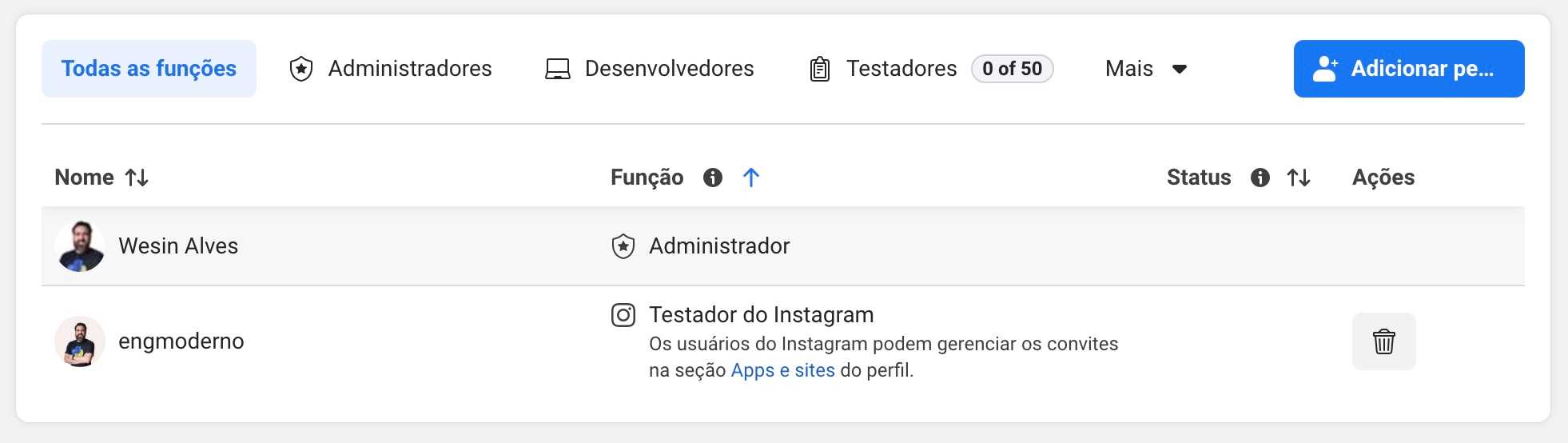Image resolution: width=1568 pixels, height=443 pixels.
Task: Sort the table by Nome arrows
Action: [137, 178]
